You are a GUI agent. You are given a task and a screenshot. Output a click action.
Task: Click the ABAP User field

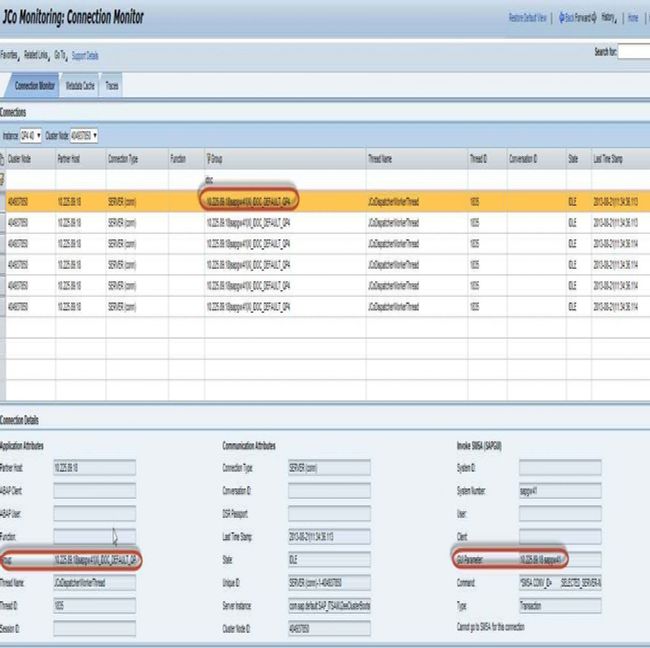click(95, 514)
